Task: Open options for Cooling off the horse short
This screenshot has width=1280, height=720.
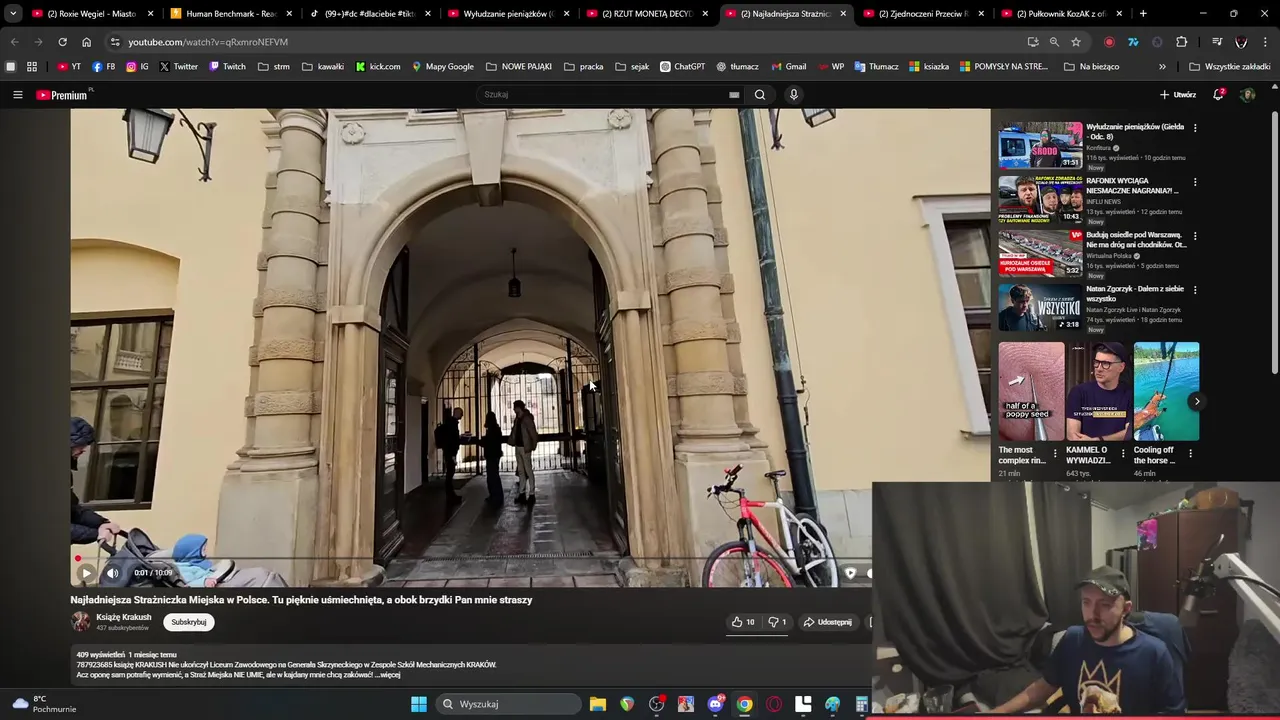Action: [1190, 453]
